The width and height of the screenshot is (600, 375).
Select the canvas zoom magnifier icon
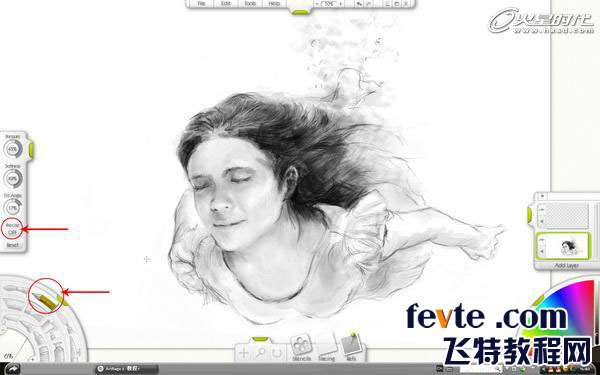[260, 353]
